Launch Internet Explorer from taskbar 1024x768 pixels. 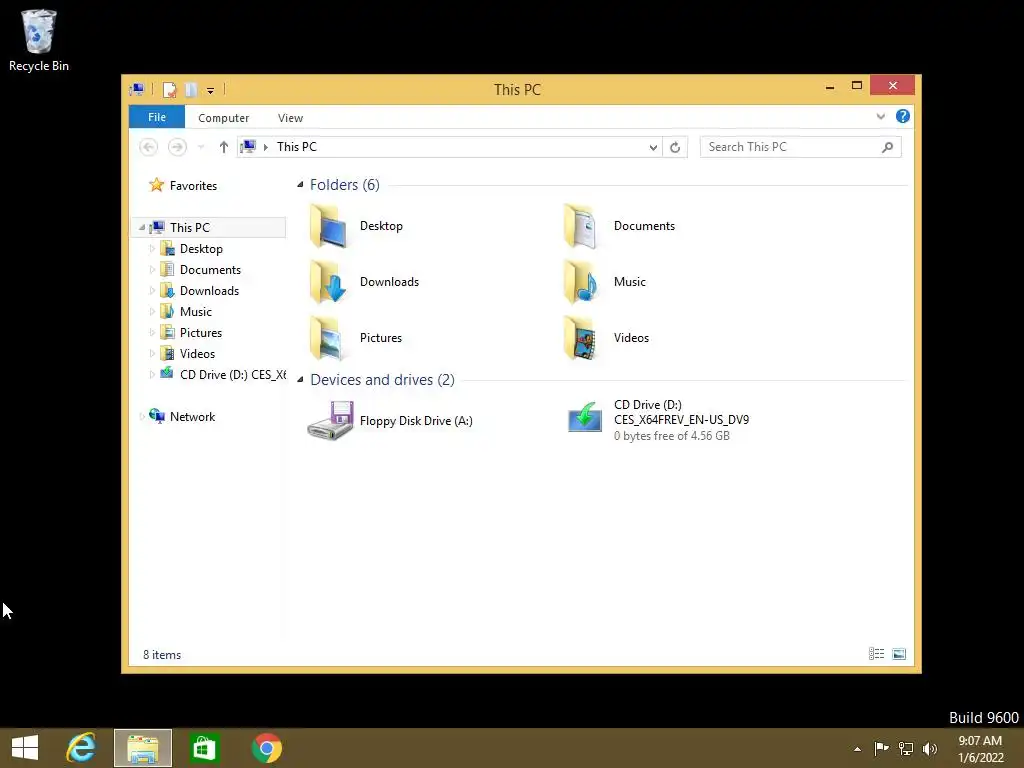tap(82, 748)
